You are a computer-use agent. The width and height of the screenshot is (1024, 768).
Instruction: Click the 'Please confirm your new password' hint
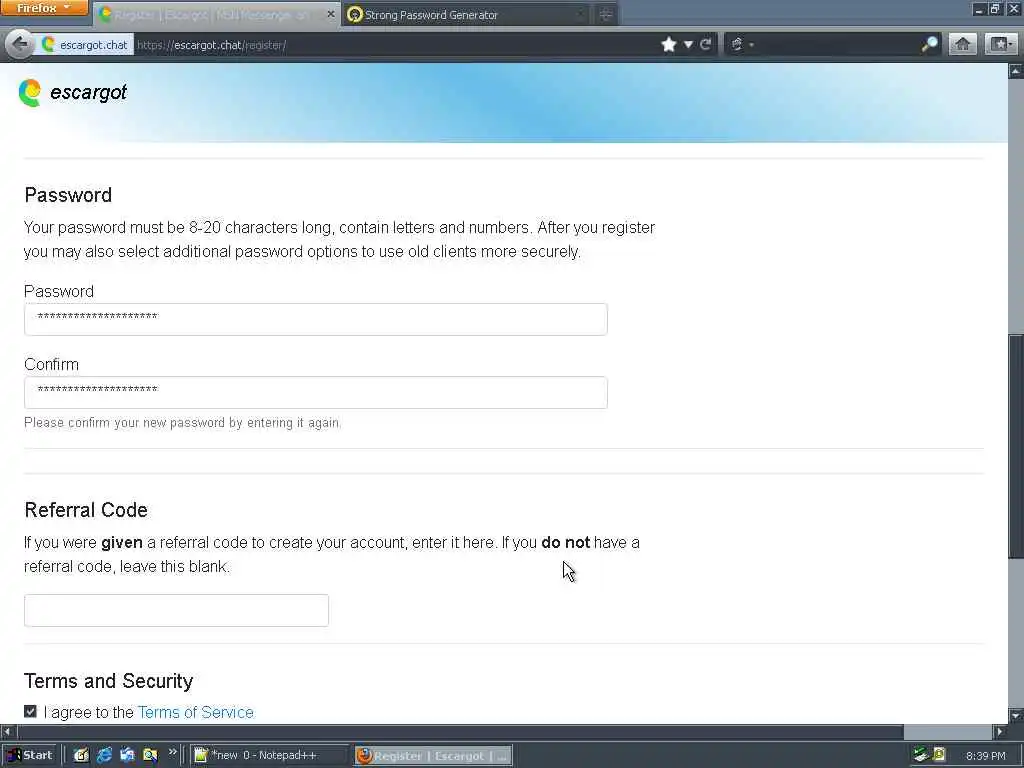point(182,423)
